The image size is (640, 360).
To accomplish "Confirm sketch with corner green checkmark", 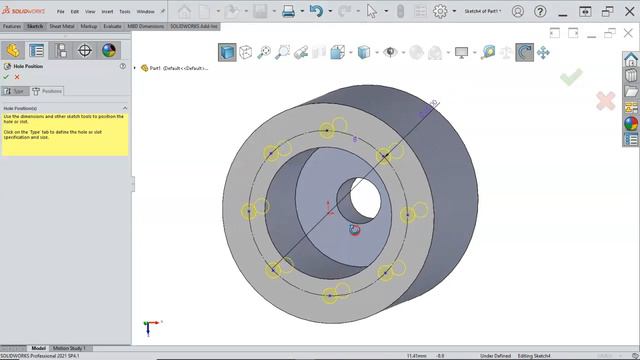I will pos(571,77).
